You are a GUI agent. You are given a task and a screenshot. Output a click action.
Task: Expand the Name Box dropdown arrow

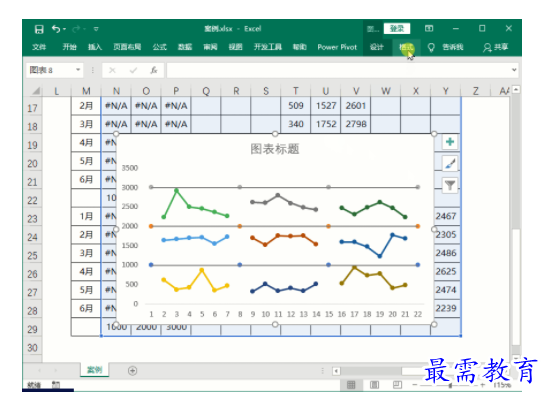[x=78, y=70]
